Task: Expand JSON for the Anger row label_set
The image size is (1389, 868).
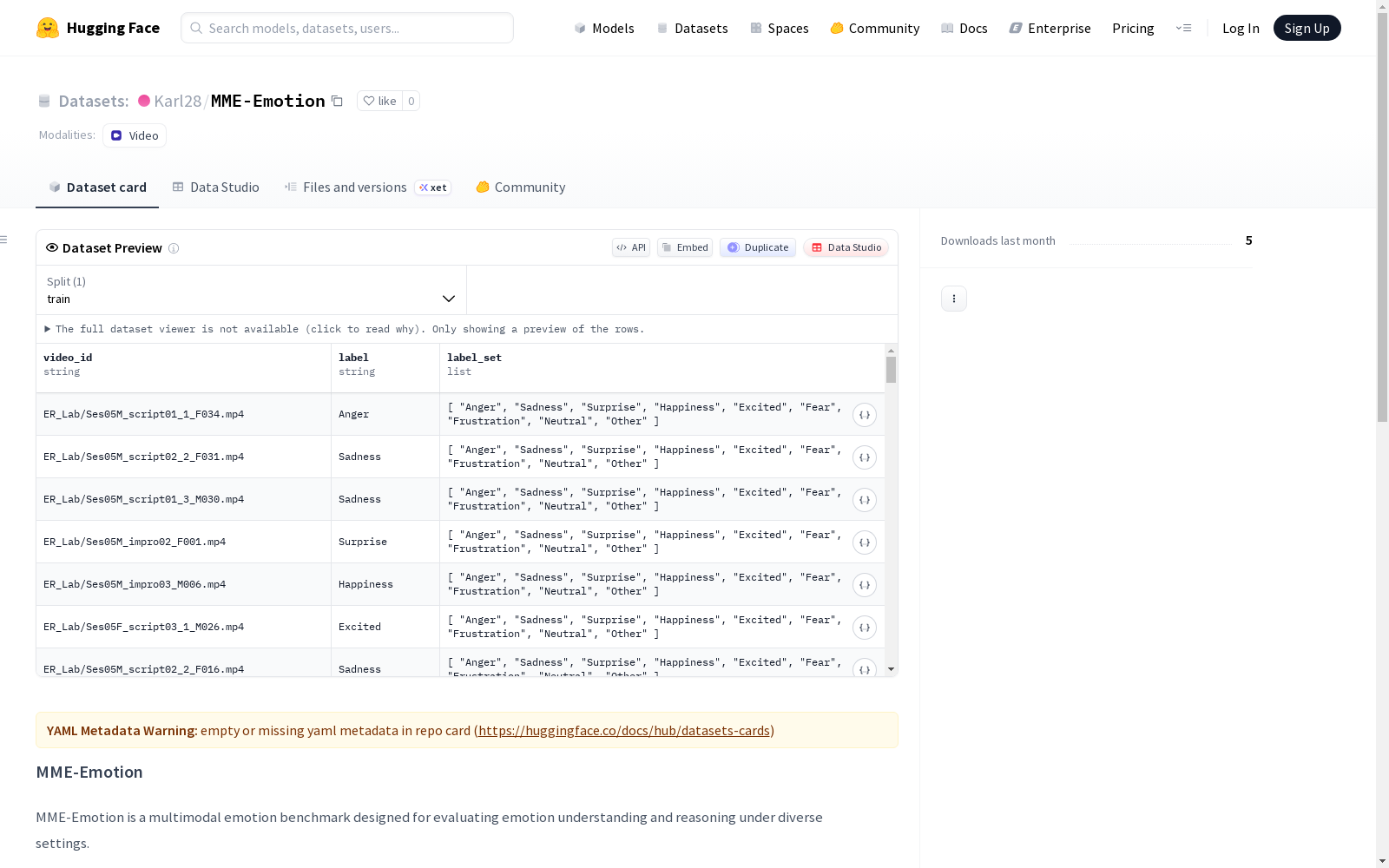Action: (865, 415)
